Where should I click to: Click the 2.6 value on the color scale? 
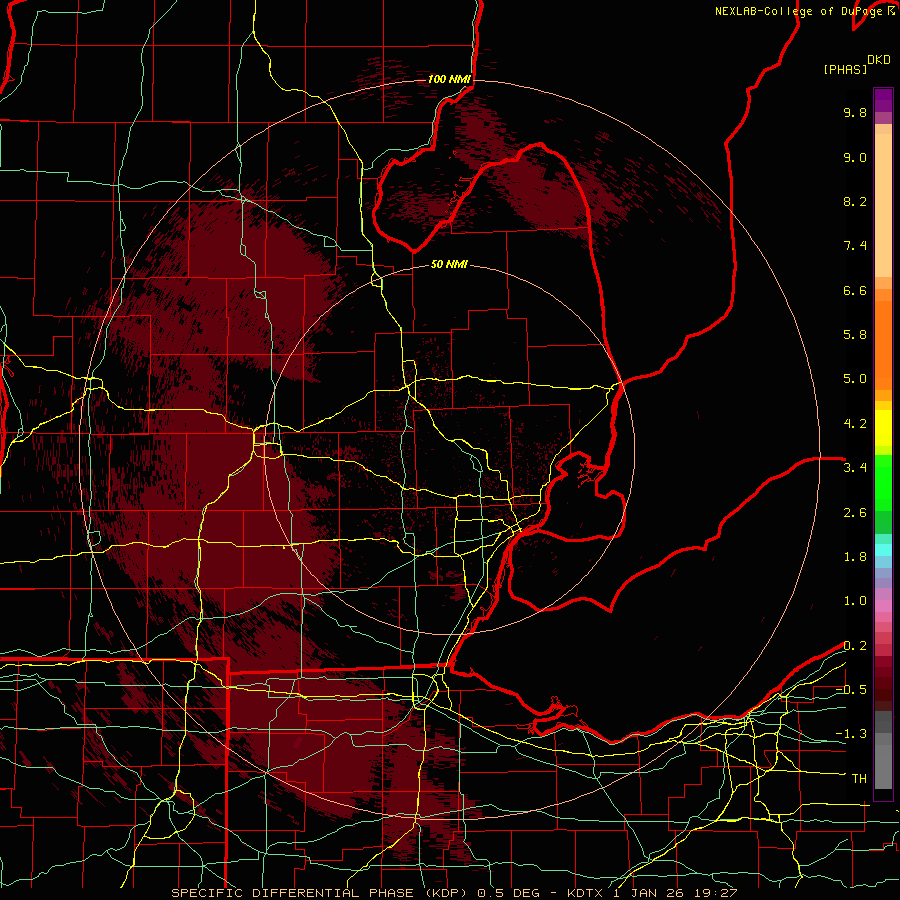[855, 513]
